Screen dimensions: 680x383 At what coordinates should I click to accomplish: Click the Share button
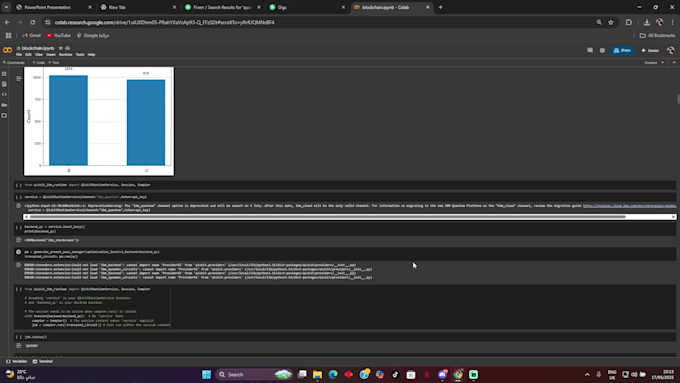point(622,50)
